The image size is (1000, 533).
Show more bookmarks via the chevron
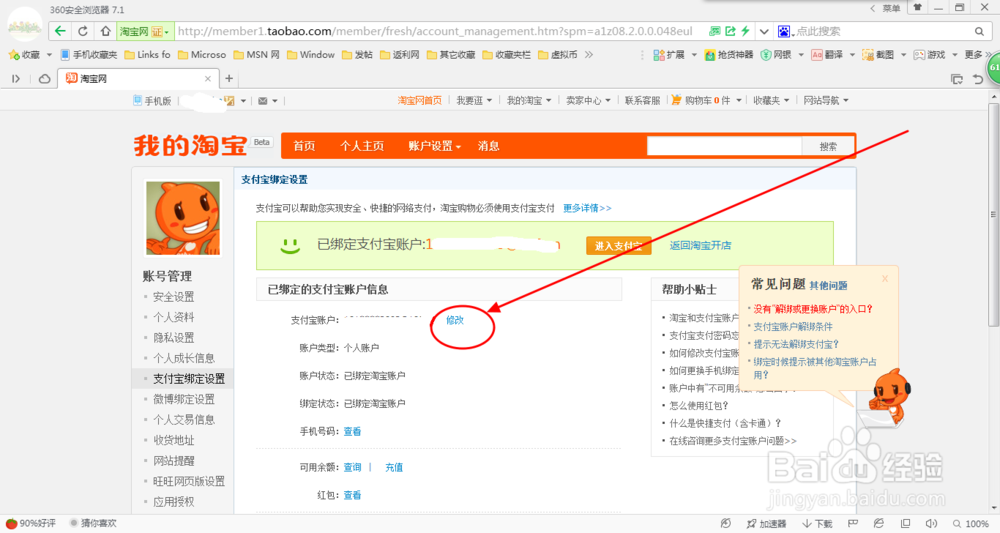(x=589, y=55)
